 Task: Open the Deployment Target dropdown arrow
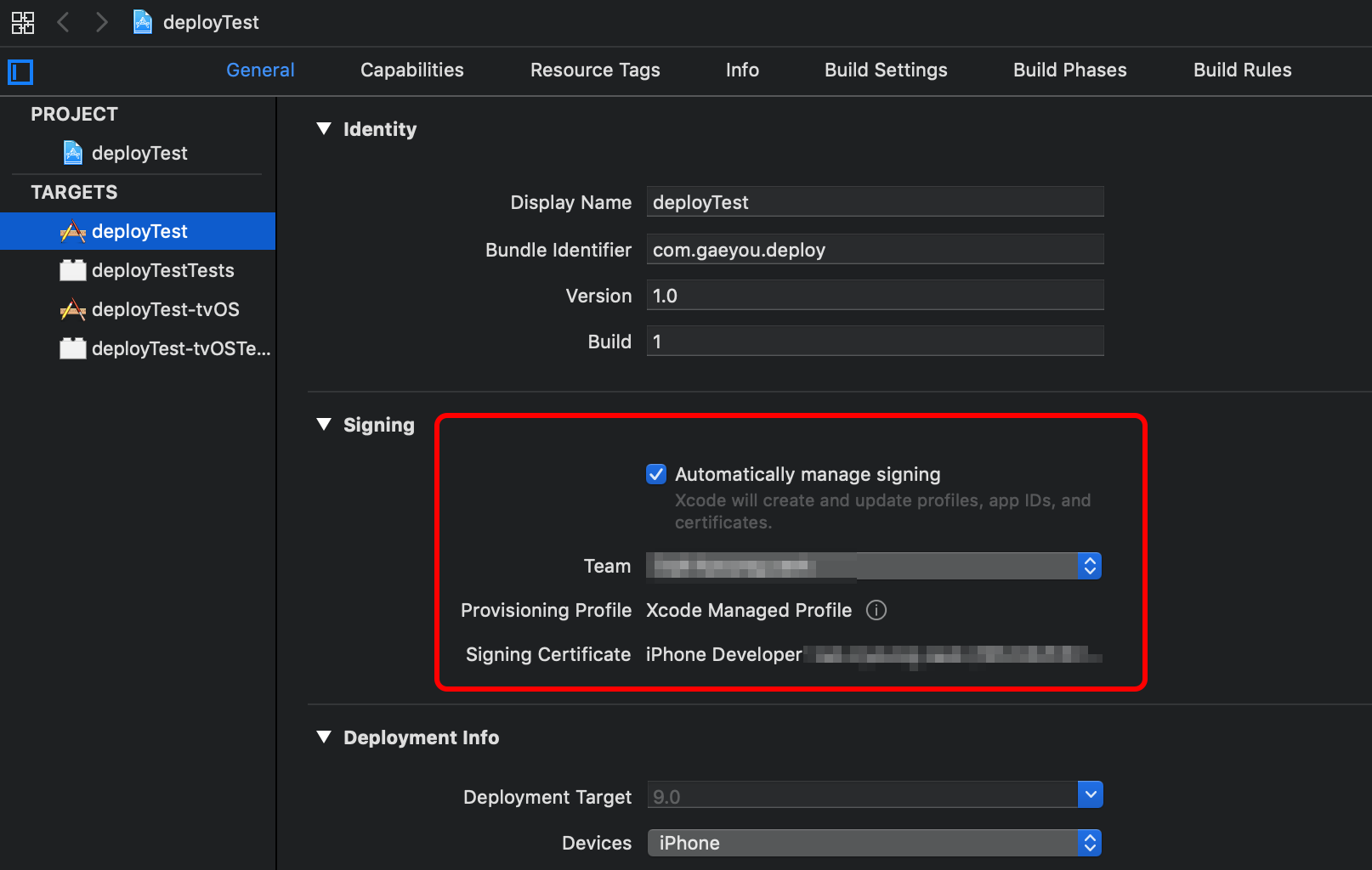point(1090,794)
